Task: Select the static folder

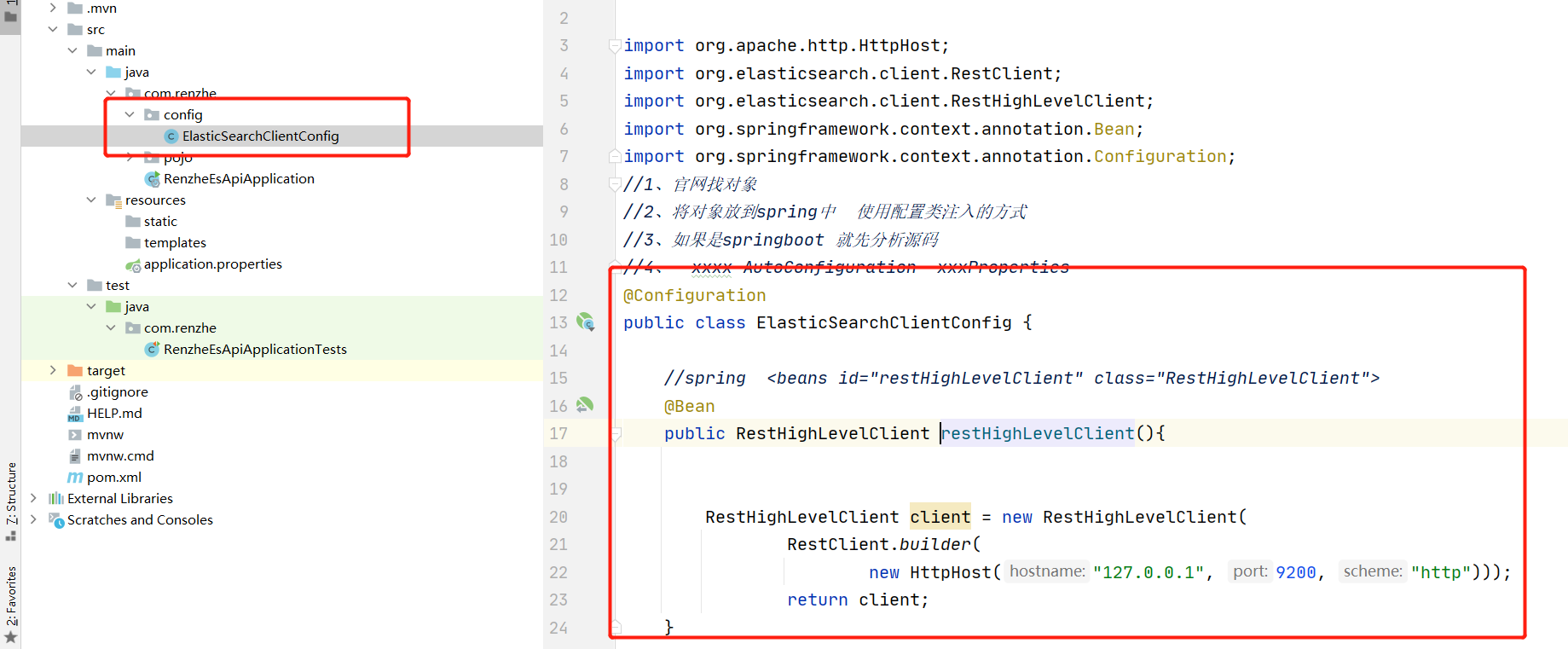Action: coord(160,221)
